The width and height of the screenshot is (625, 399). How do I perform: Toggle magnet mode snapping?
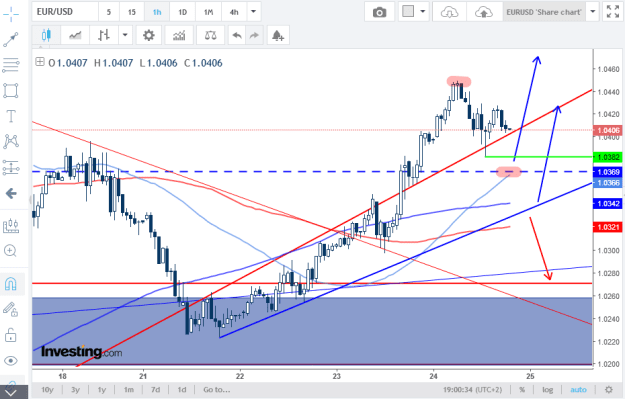(x=11, y=284)
